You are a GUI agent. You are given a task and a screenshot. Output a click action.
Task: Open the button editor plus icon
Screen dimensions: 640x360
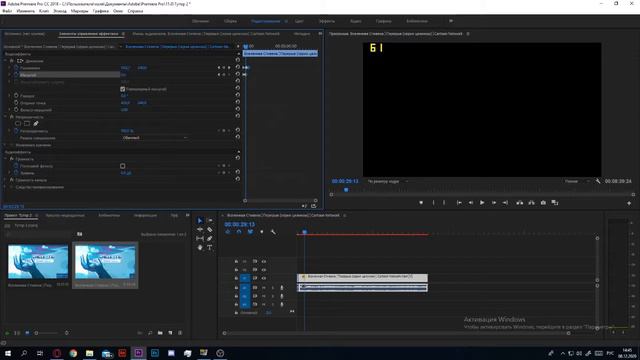629,203
